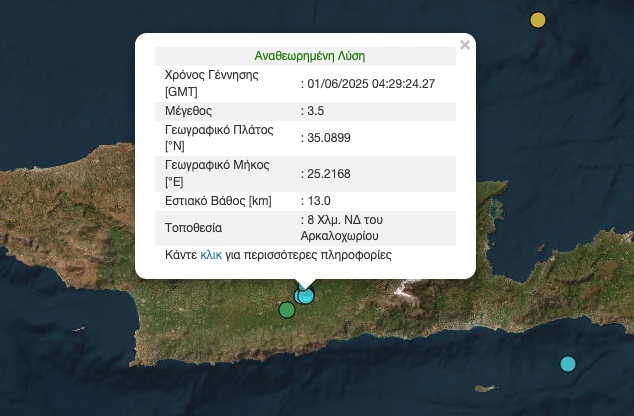Click the location text '8 Χλμ. ΝΔ του Αρκαλοχωρίου'

pyautogui.click(x=342, y=228)
